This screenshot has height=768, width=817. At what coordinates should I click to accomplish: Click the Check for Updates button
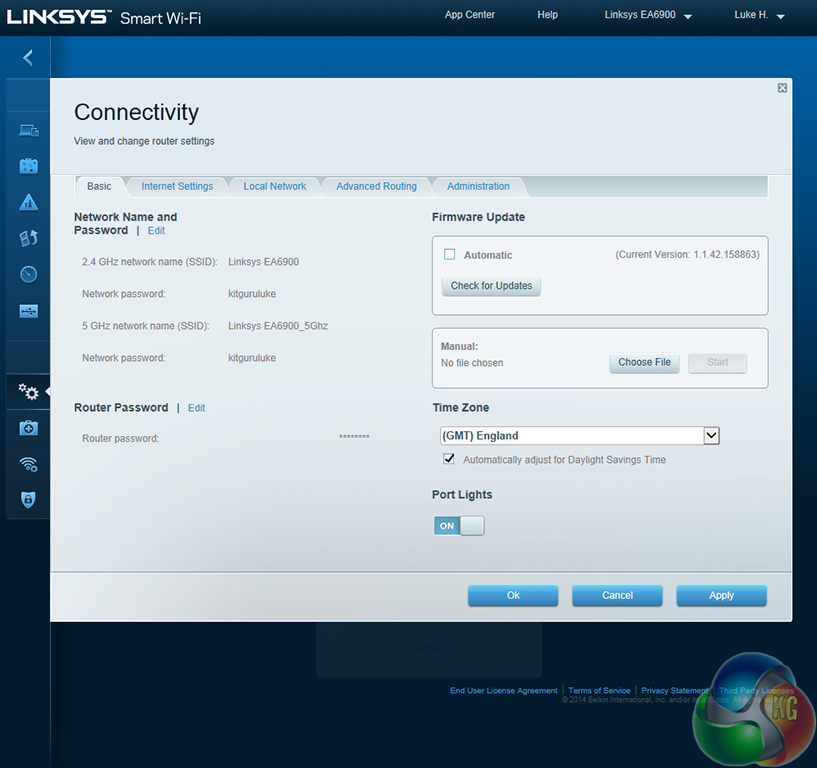point(491,286)
